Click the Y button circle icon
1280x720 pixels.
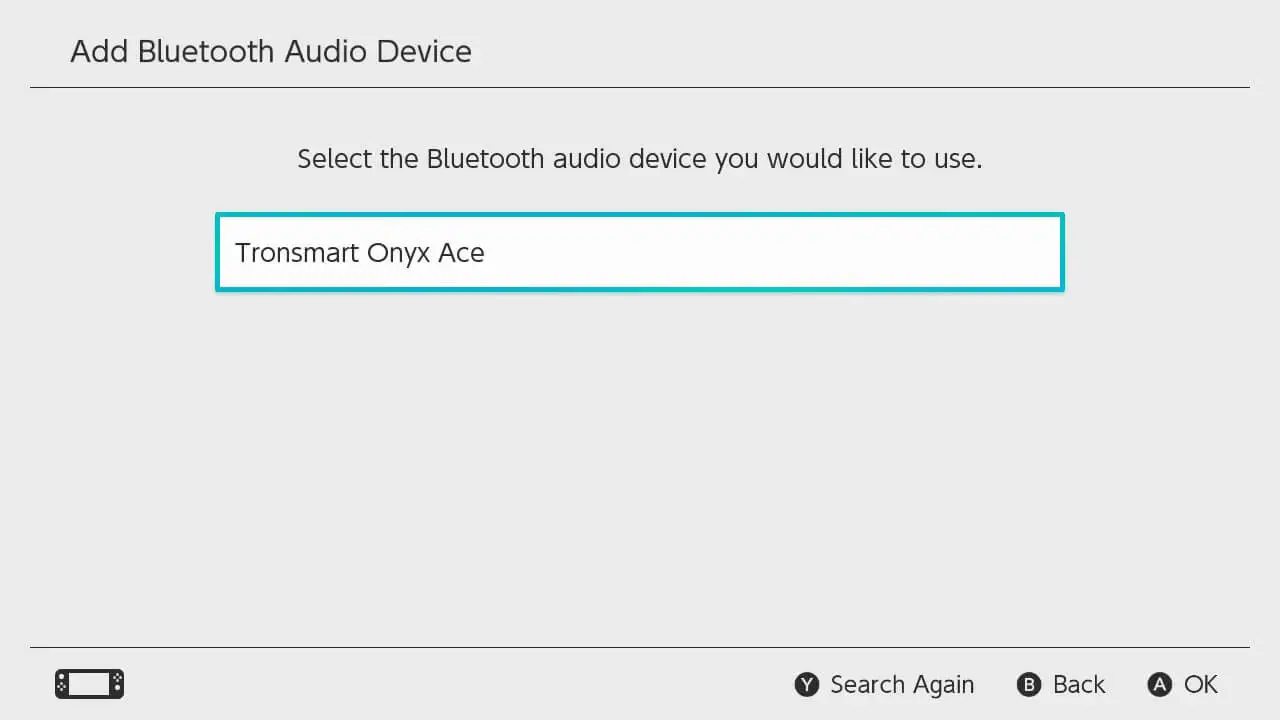pos(806,685)
